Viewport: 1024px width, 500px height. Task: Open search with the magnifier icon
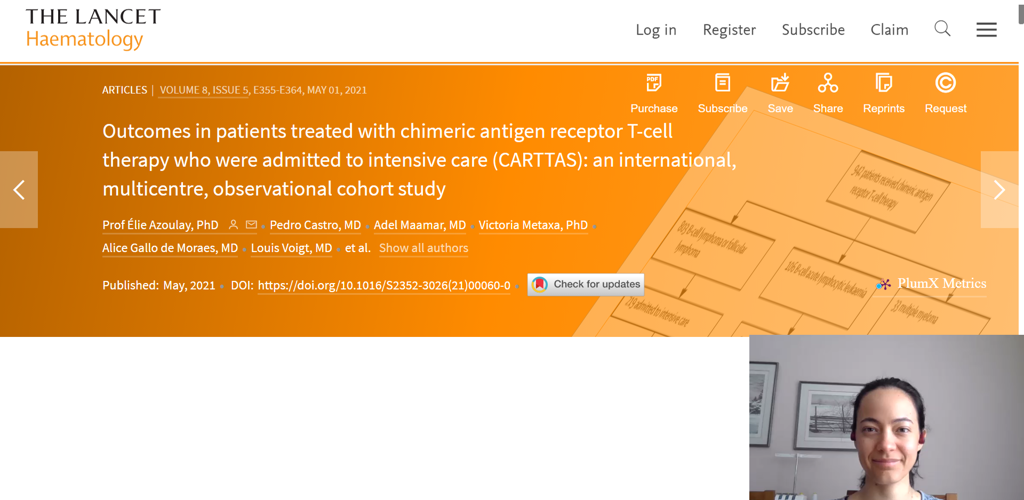pyautogui.click(x=942, y=29)
